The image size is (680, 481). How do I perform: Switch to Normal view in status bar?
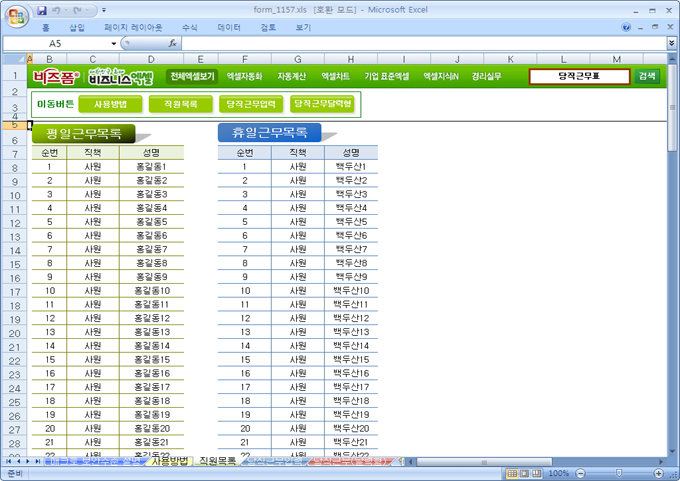pos(511,473)
